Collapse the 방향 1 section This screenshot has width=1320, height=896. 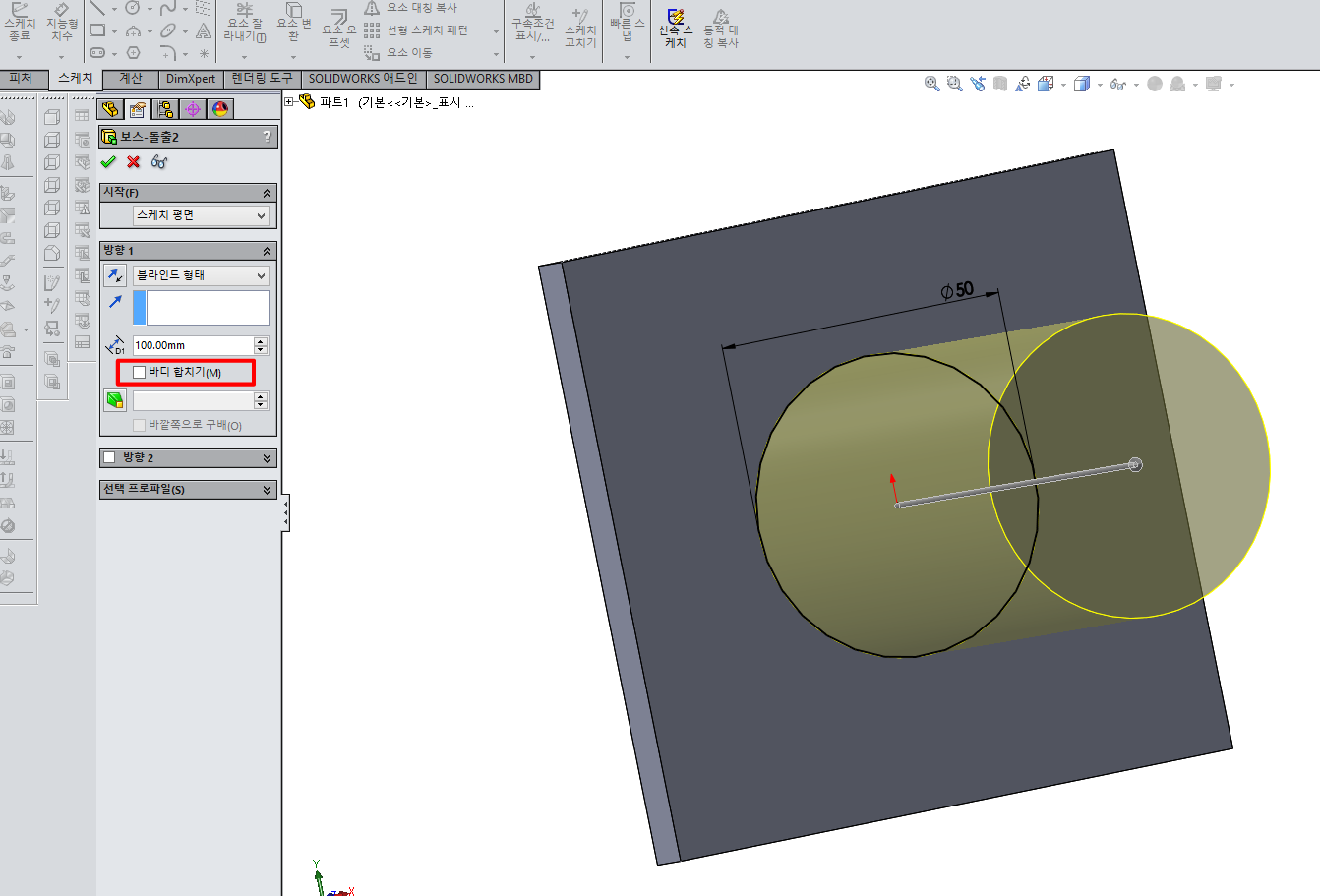point(267,251)
